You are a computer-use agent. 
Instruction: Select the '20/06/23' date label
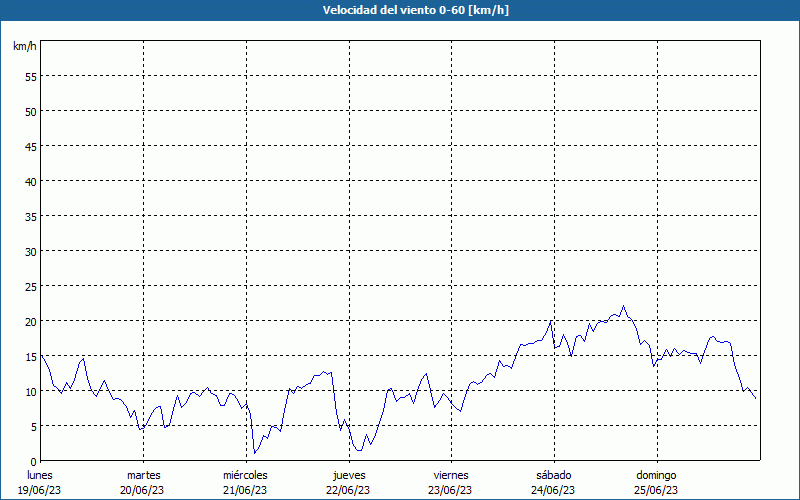pyautogui.click(x=142, y=490)
